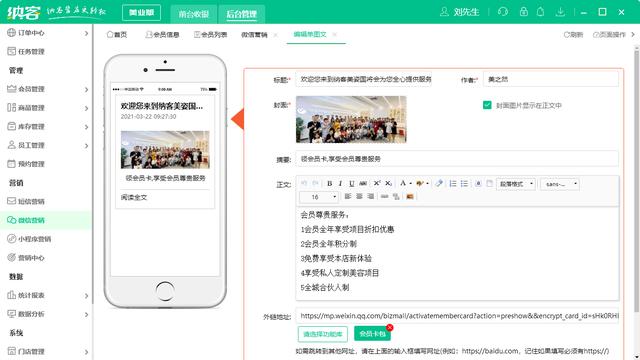
Task: Click the eraser clear-format icon
Action: pyautogui.click(x=439, y=184)
